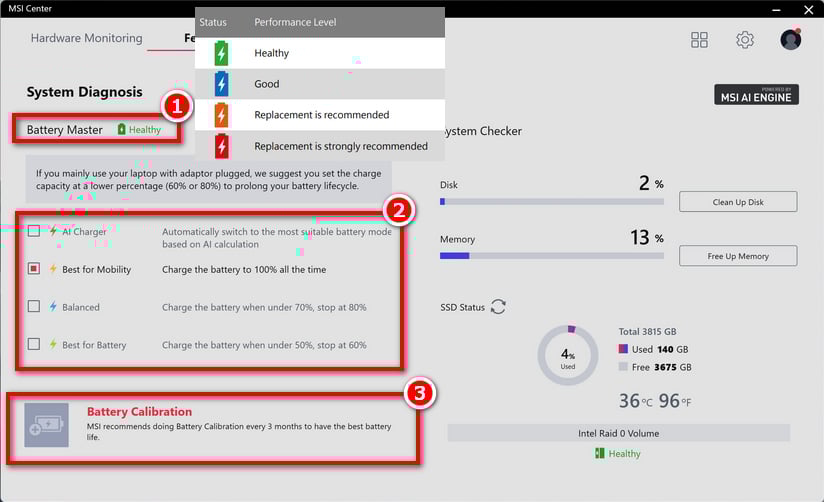This screenshot has height=502, width=824.
Task: Close the MSI Center window
Action: [809, 9]
